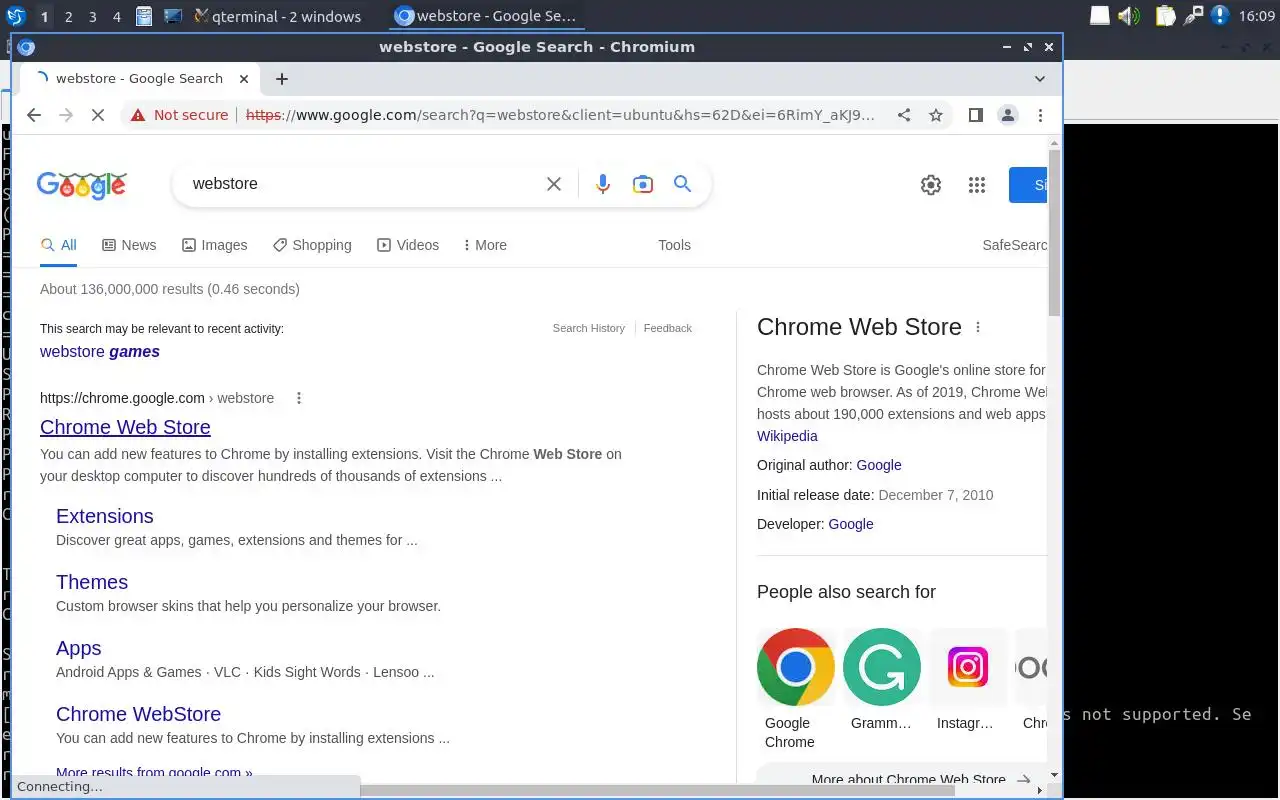Switch to workspace 2
Screen dimensions: 1280x800
[68, 16]
